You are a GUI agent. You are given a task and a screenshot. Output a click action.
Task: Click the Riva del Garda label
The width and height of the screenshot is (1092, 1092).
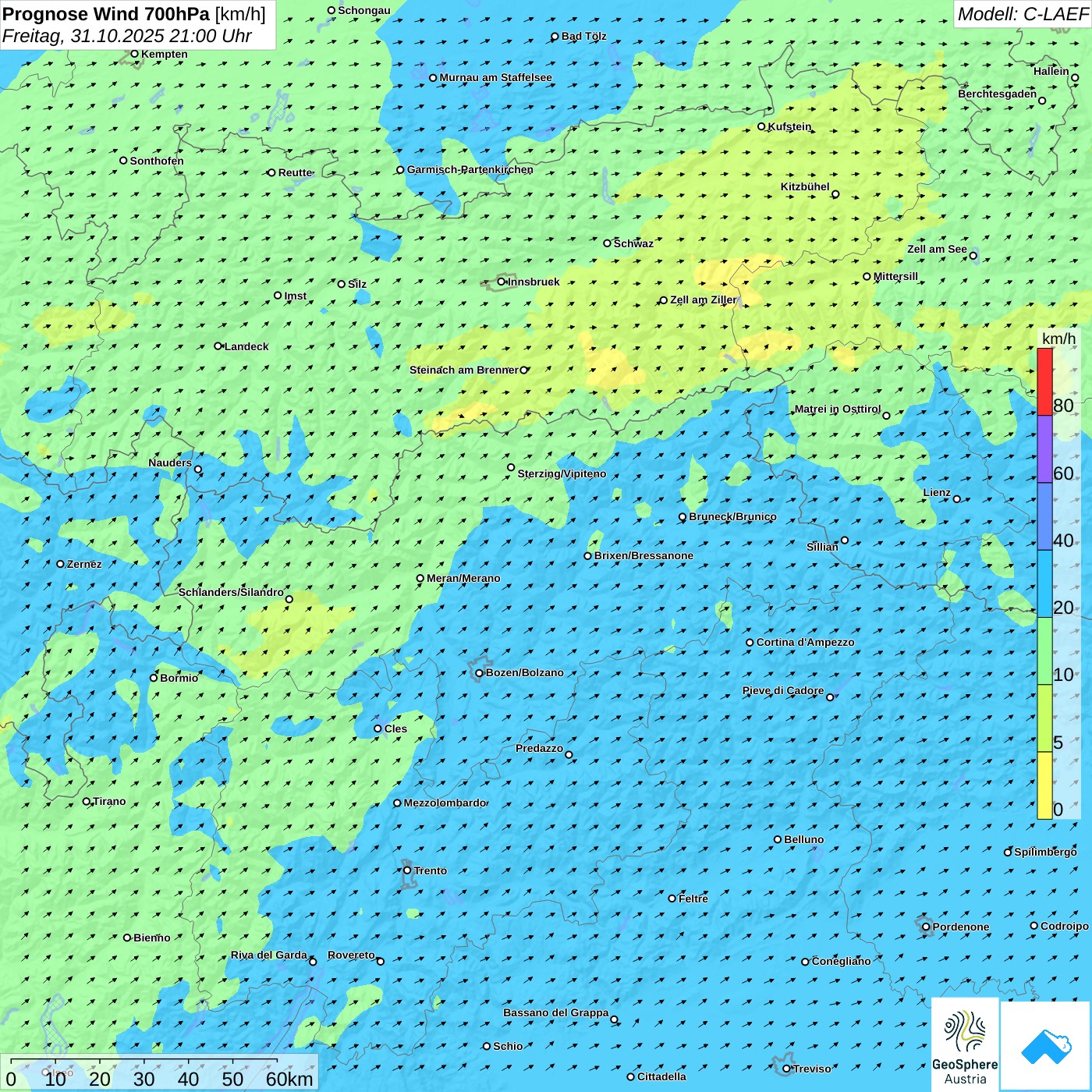pyautogui.click(x=269, y=955)
